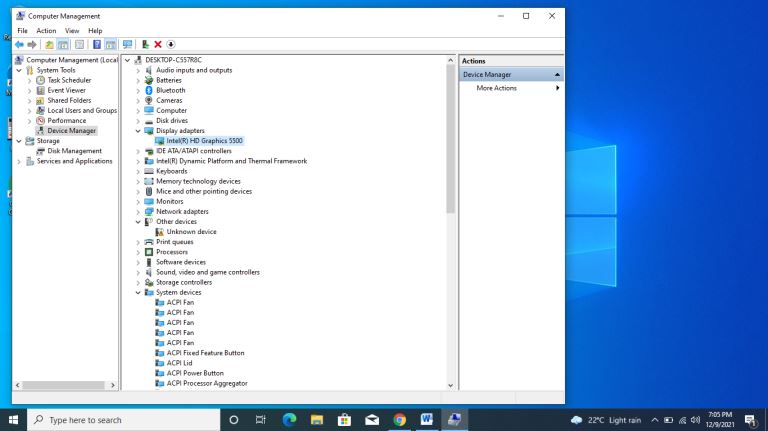
Task: Expand the Keyboards category
Action: click(x=138, y=171)
